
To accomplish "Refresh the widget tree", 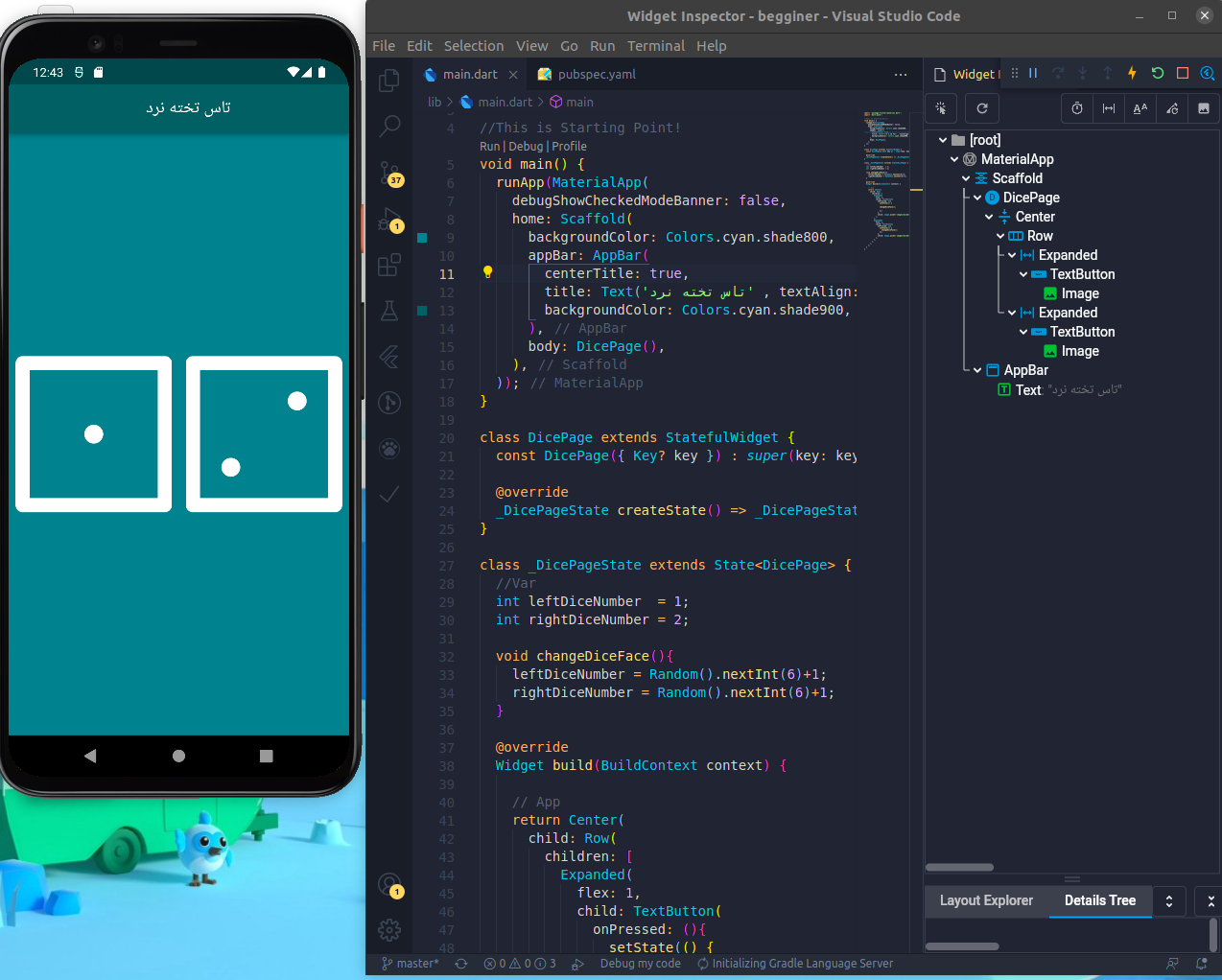I will pos(982,108).
